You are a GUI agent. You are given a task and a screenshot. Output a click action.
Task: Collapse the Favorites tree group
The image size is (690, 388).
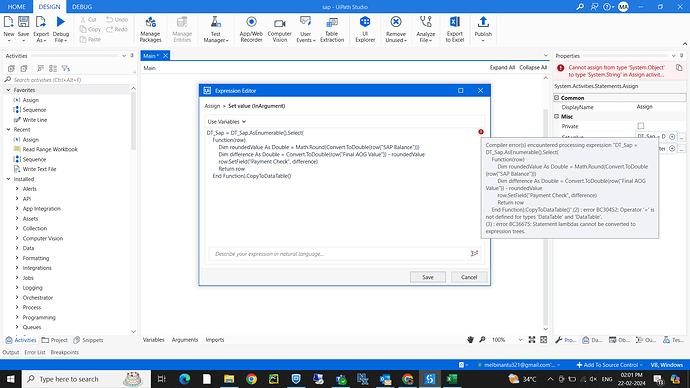tap(8, 90)
